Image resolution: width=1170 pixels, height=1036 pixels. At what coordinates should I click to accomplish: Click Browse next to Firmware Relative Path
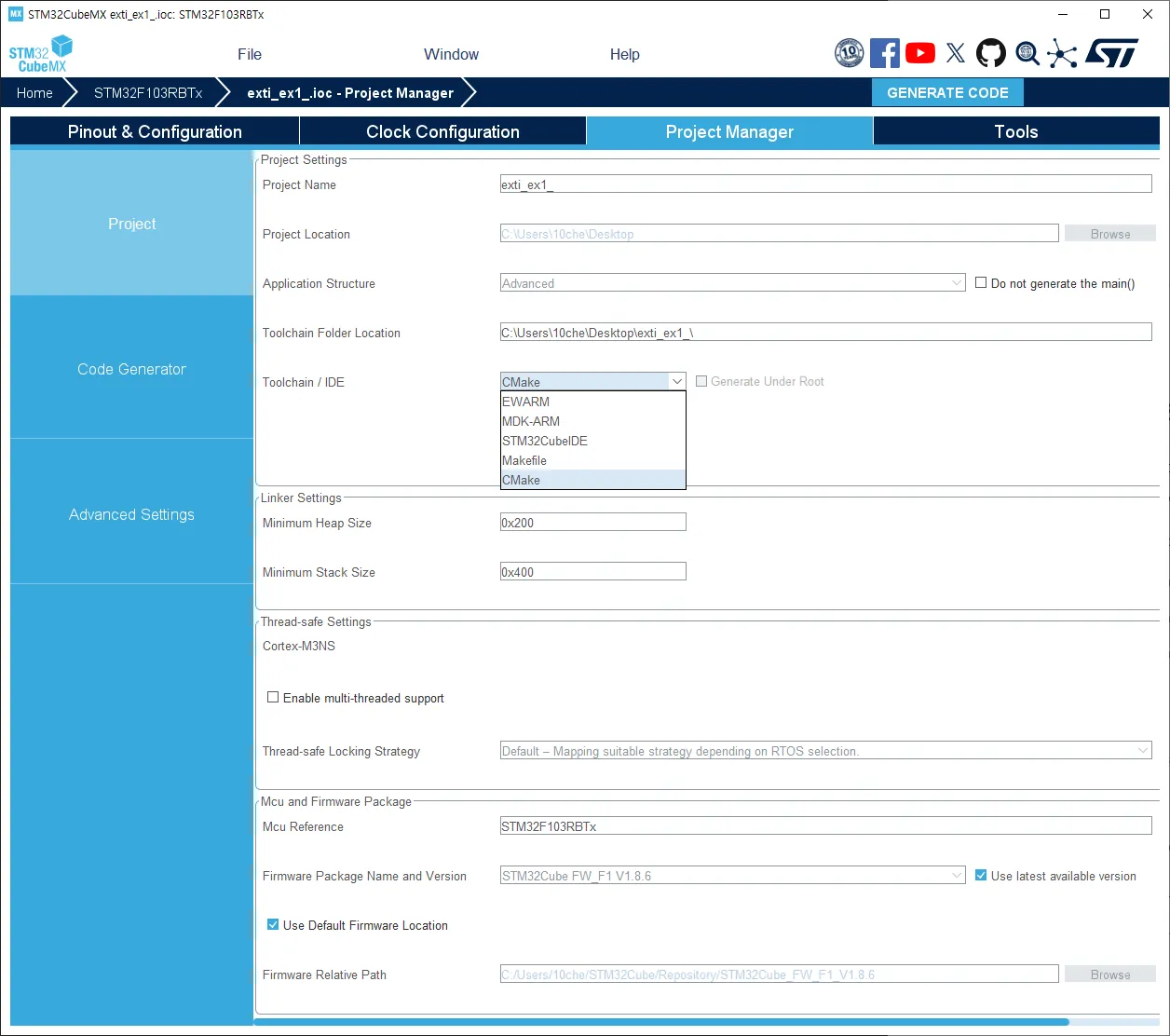coord(1110,975)
